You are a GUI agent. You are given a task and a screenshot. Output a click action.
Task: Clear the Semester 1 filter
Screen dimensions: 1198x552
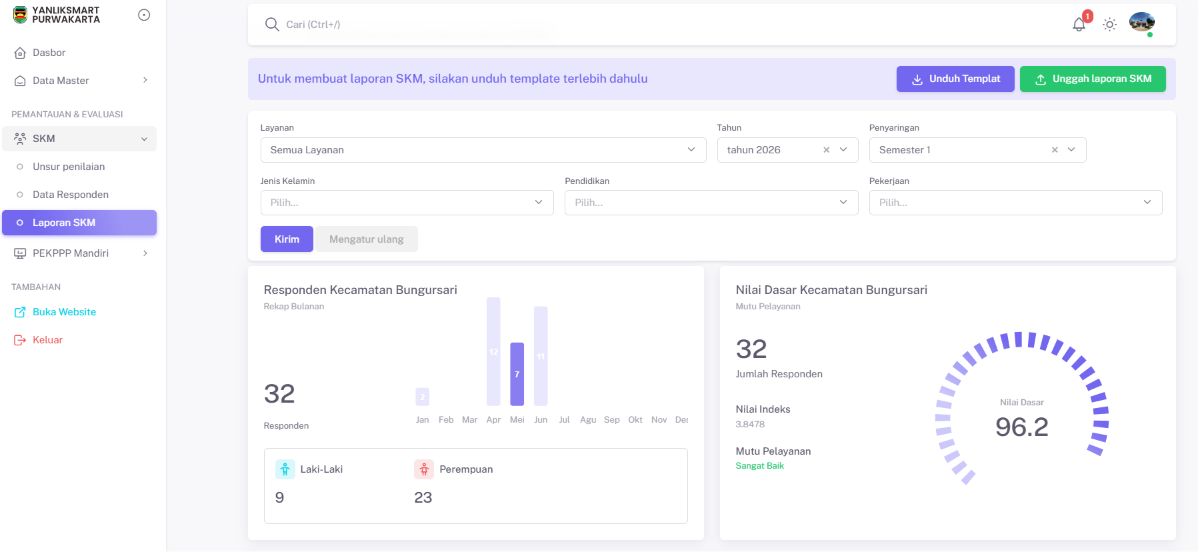1054,150
